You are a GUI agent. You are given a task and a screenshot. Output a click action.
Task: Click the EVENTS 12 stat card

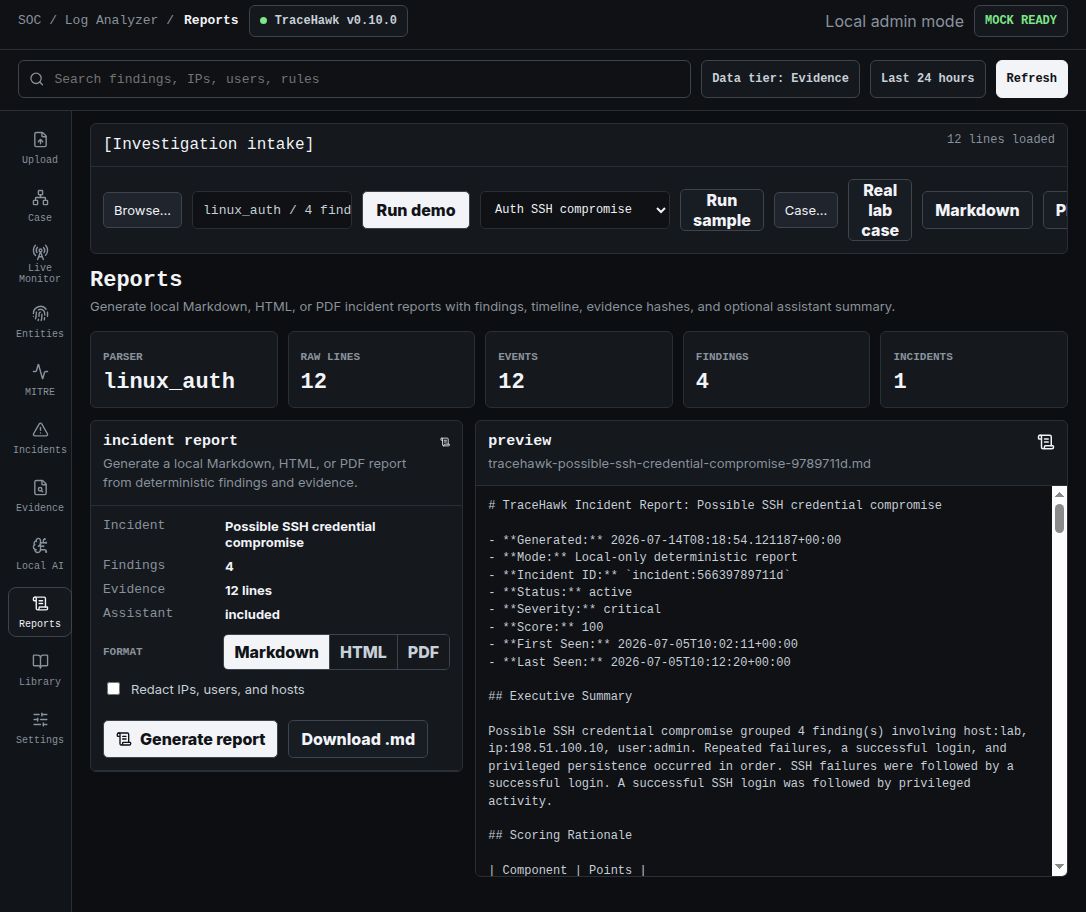579,369
